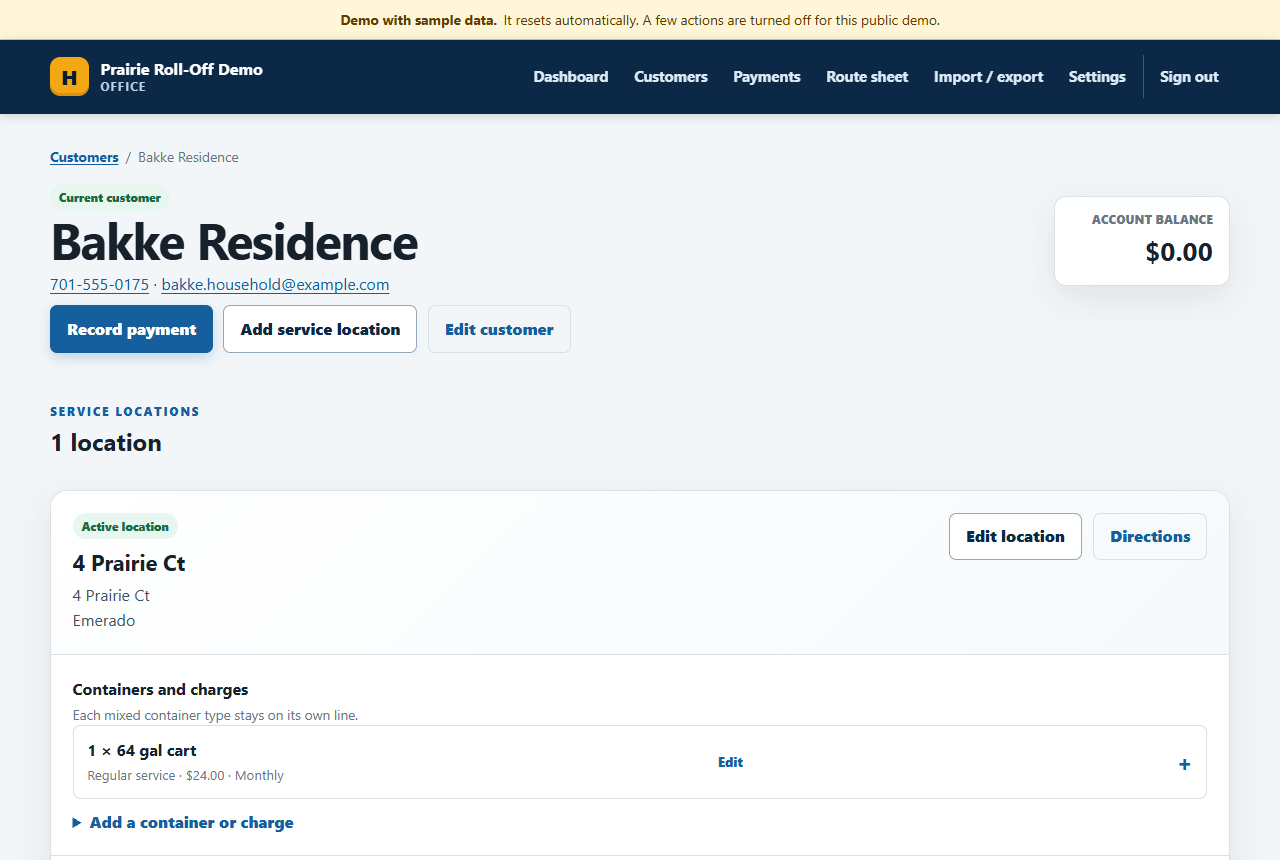Click the '4 Prairie Ct' location heading
This screenshot has height=860, width=1280.
click(129, 563)
